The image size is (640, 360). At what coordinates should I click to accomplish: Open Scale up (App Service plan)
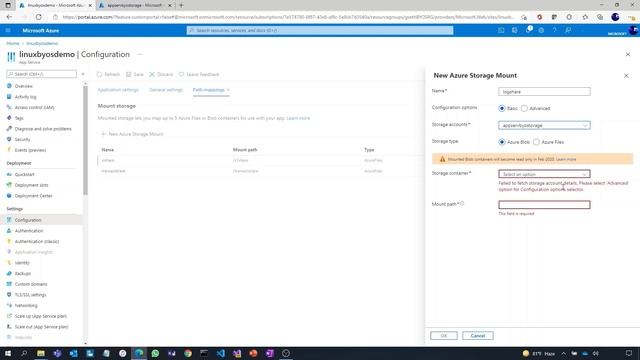42,316
